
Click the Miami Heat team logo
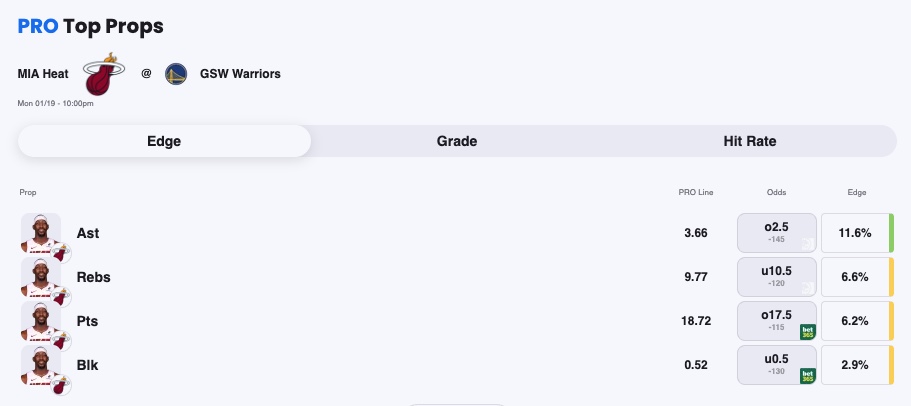tap(104, 74)
